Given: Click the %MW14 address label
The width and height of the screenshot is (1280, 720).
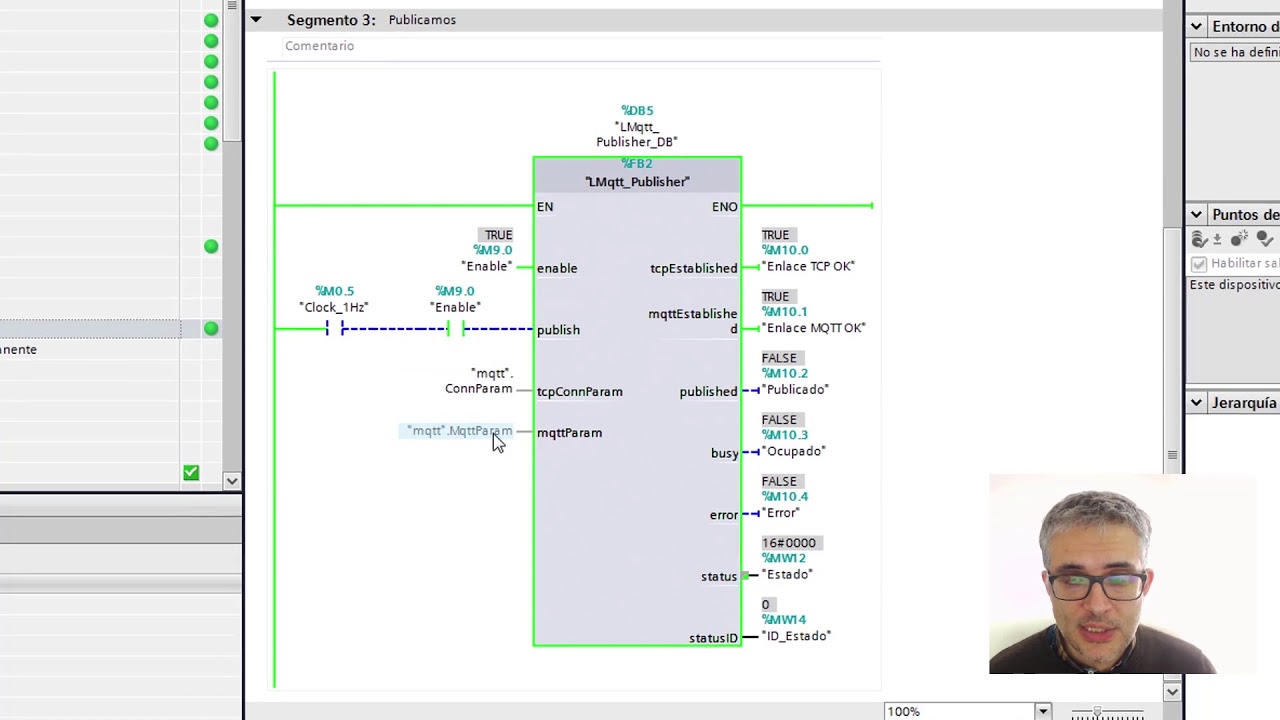Looking at the screenshot, I should tap(784, 620).
